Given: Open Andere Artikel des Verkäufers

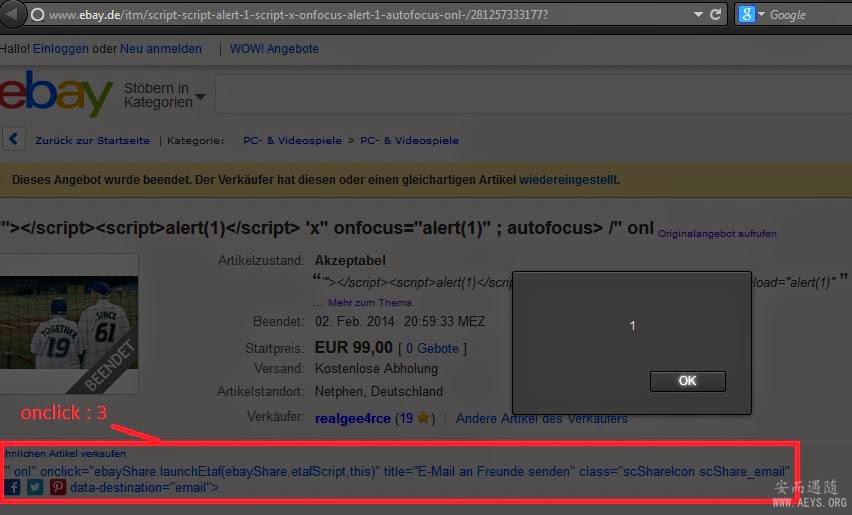Looking at the screenshot, I should click(542, 418).
